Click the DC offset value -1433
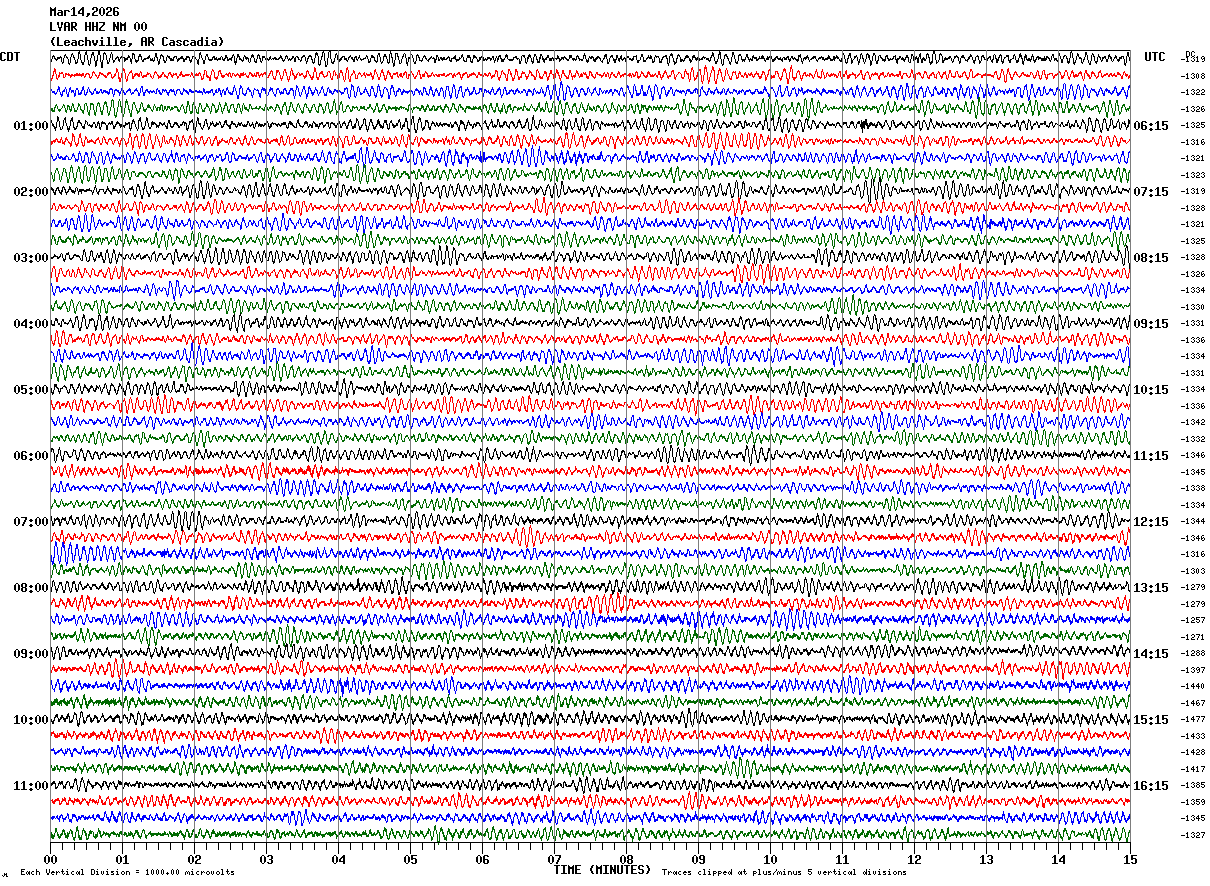The height and width of the screenshot is (886, 1210). click(1193, 736)
